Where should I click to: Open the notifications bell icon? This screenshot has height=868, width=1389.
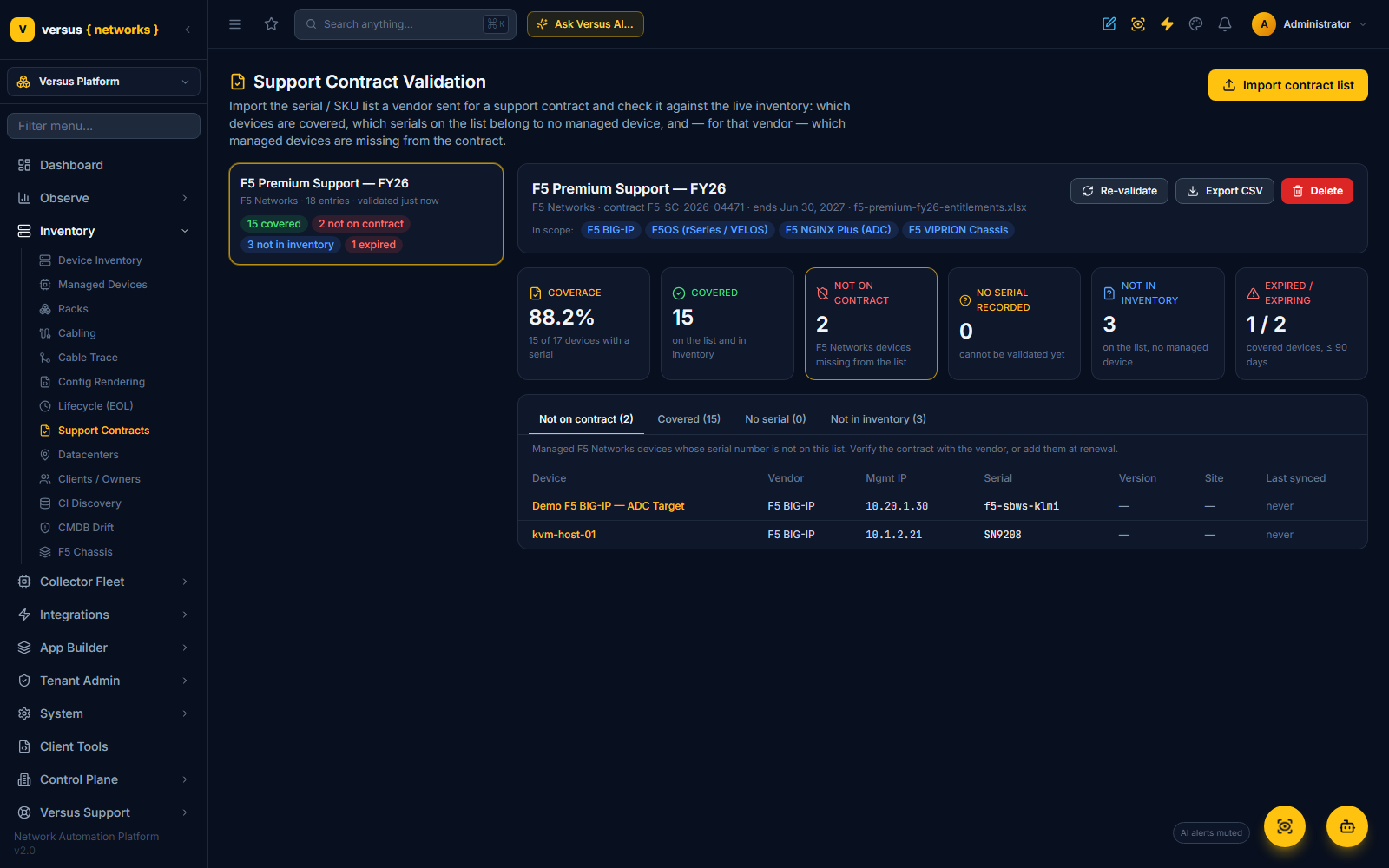pos(1225,24)
